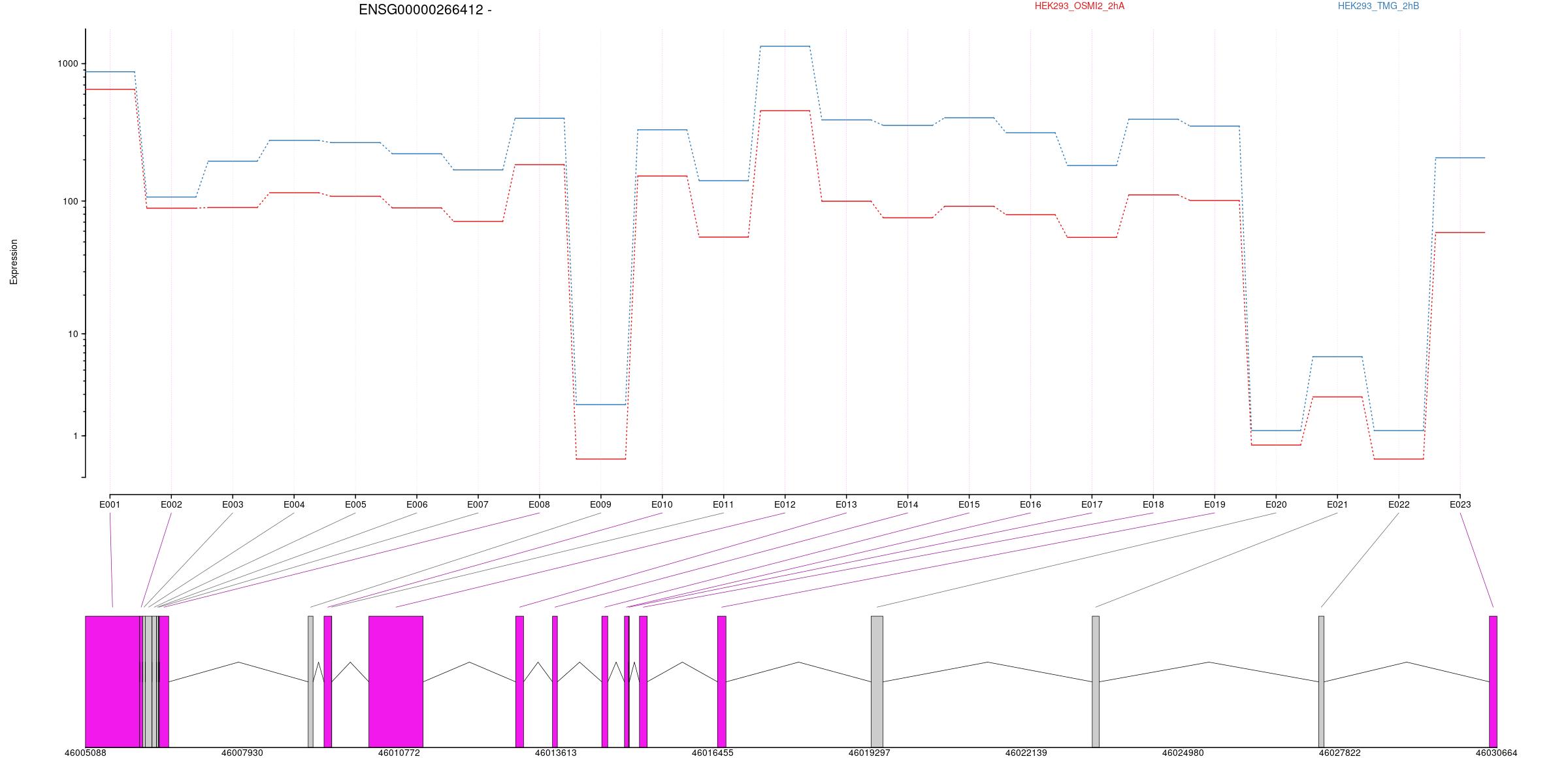Click the E002 exon axis label
Screen dimensions: 1568x784
pos(171,504)
